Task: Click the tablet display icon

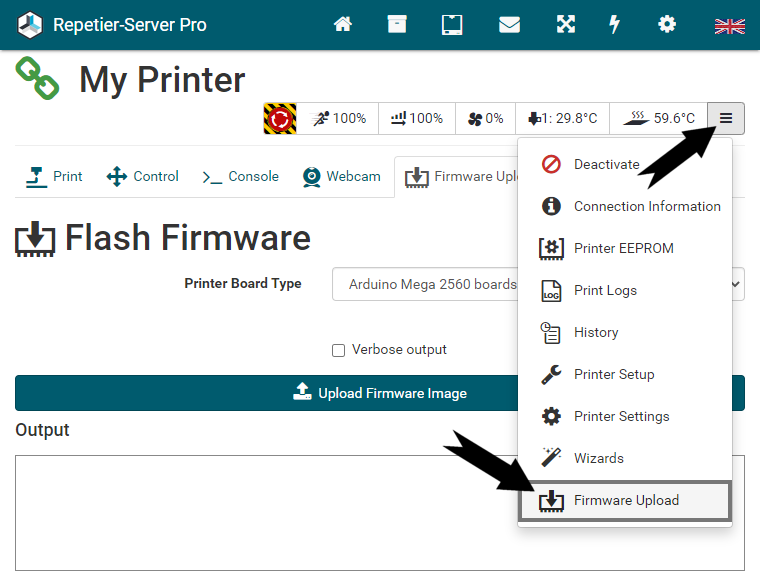Action: pyautogui.click(x=452, y=25)
